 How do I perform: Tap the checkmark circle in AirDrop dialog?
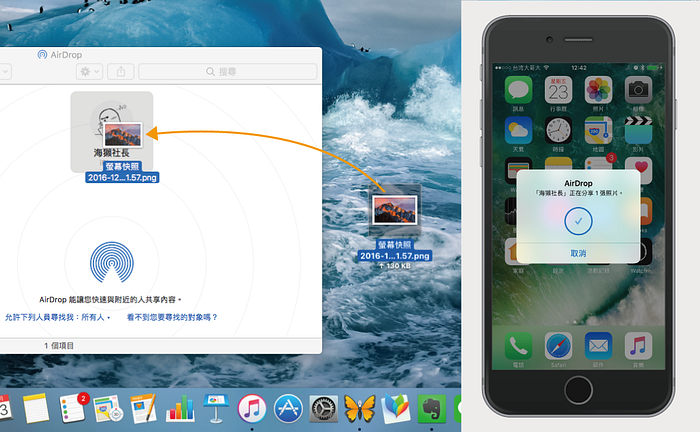(x=578, y=221)
